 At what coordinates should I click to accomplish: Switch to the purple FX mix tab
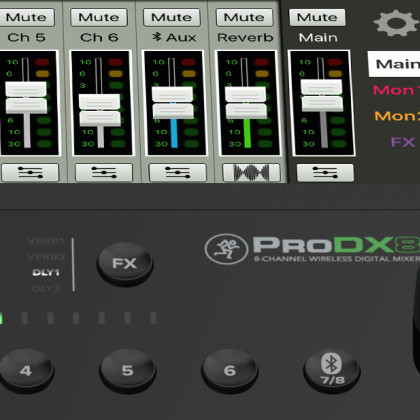pos(403,142)
